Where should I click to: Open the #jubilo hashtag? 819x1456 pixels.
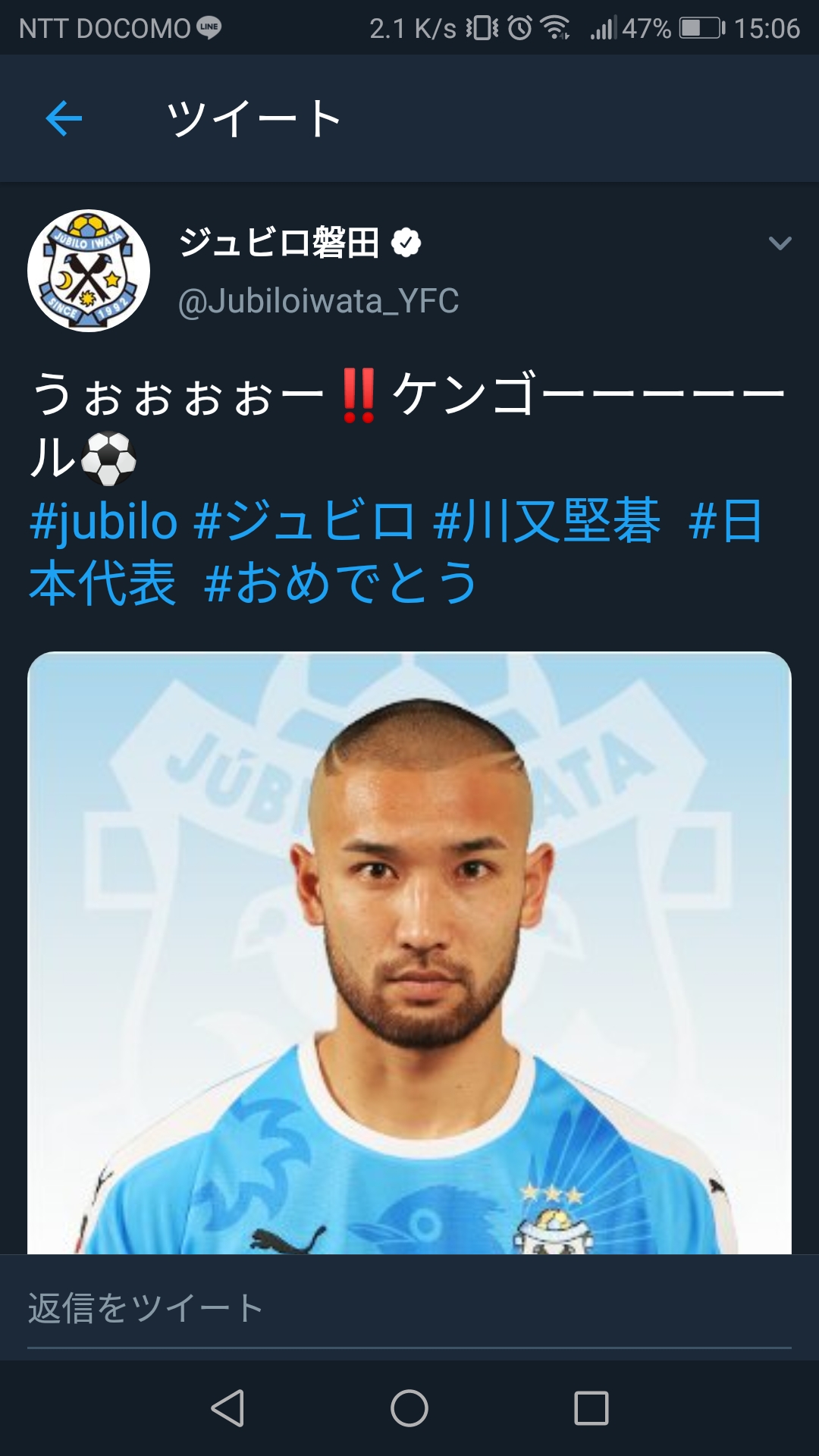pyautogui.click(x=104, y=522)
